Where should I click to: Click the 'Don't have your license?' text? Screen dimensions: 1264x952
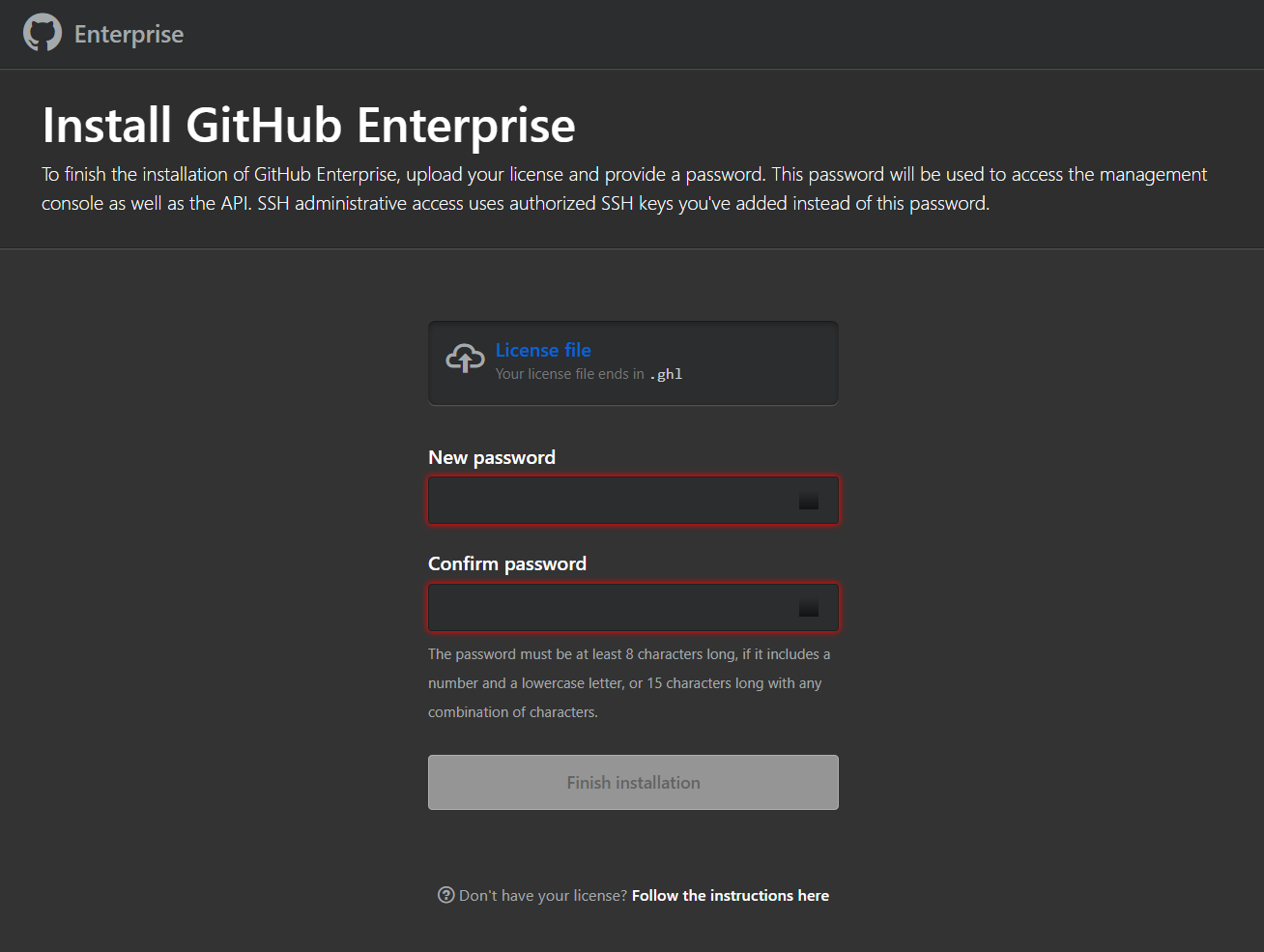click(543, 896)
